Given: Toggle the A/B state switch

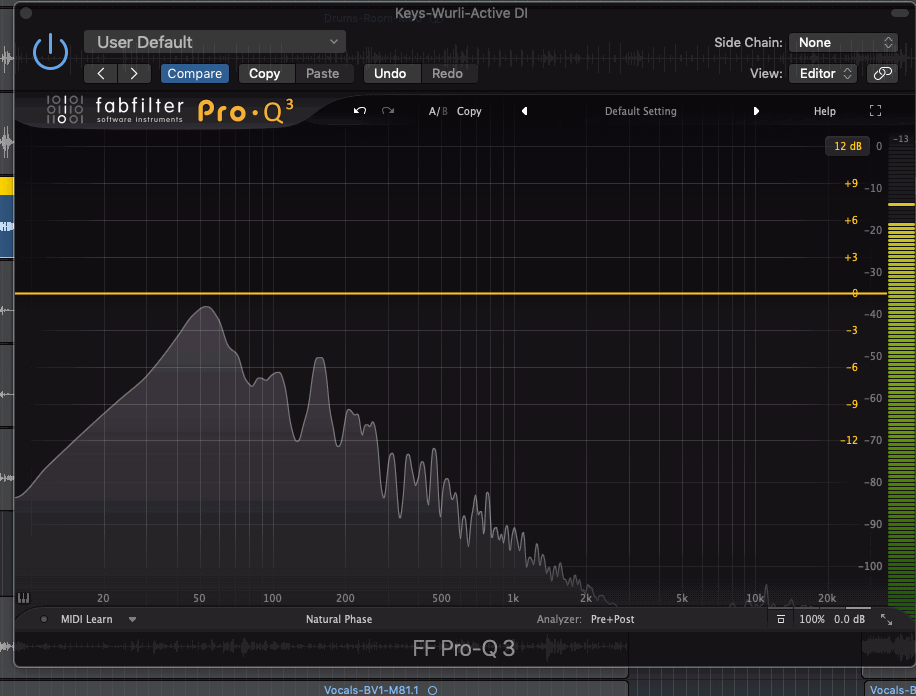Looking at the screenshot, I should [438, 111].
